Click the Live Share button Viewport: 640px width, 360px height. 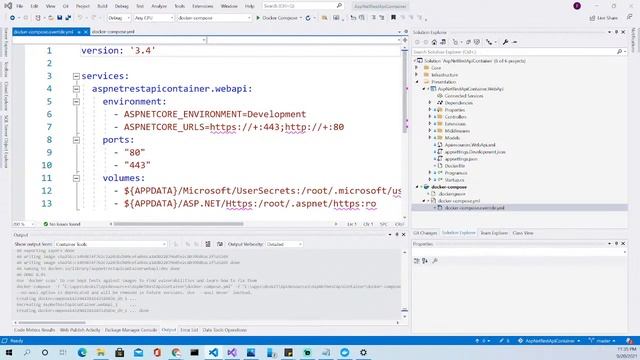coord(604,18)
